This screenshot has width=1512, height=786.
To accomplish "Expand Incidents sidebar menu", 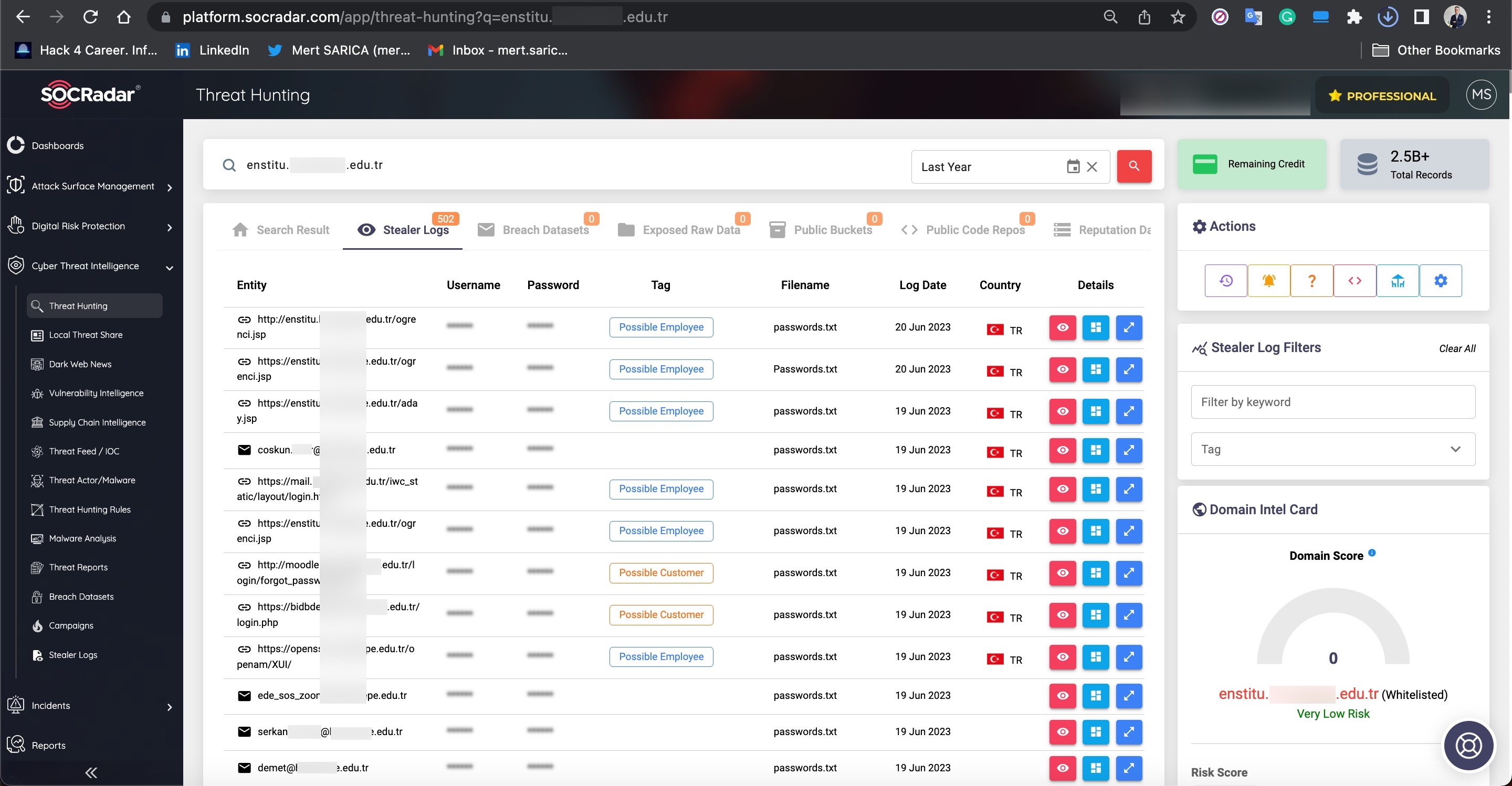I will pyautogui.click(x=90, y=706).
